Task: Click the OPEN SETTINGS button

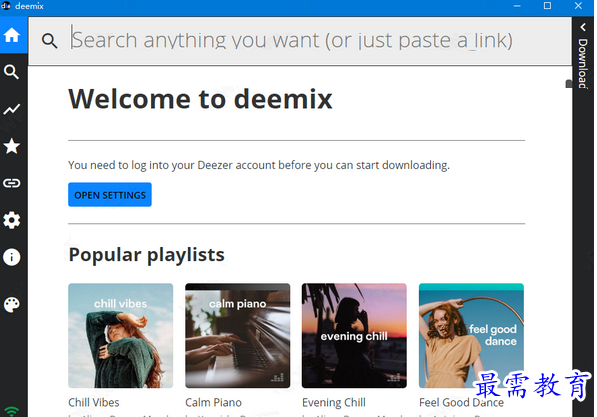Action: point(110,195)
